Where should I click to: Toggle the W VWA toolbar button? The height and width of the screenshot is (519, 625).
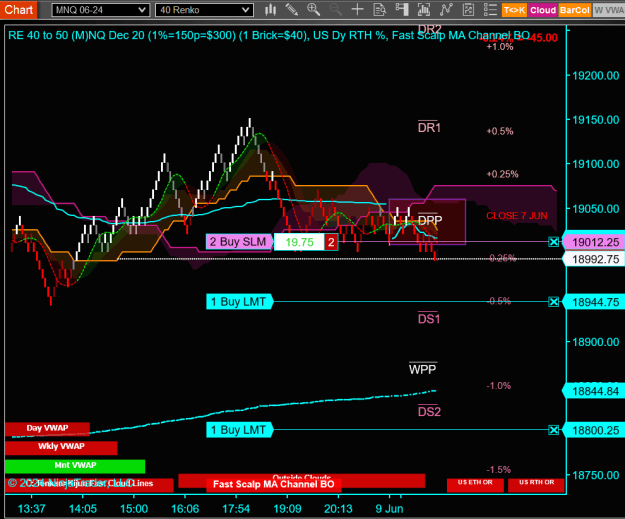point(609,10)
